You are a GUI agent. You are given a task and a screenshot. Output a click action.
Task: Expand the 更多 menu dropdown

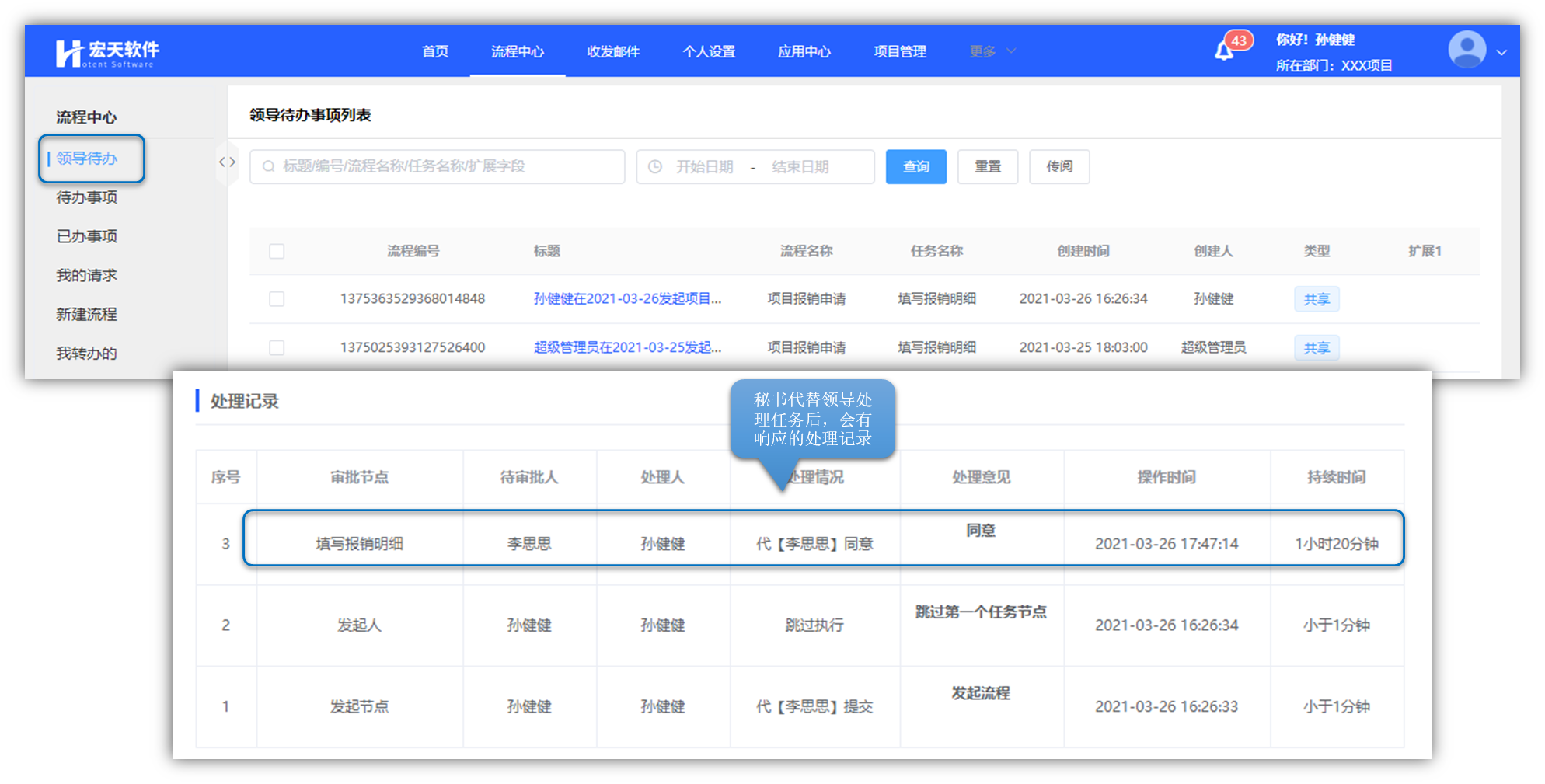click(992, 51)
